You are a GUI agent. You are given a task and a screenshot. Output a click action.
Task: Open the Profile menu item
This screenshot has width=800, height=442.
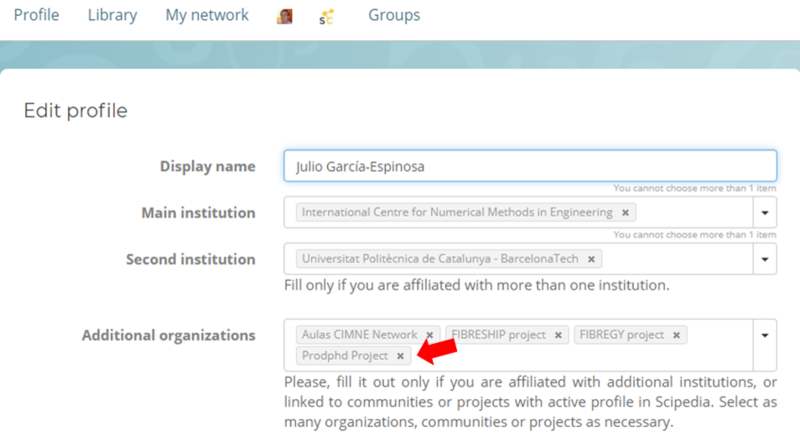click(x=36, y=15)
